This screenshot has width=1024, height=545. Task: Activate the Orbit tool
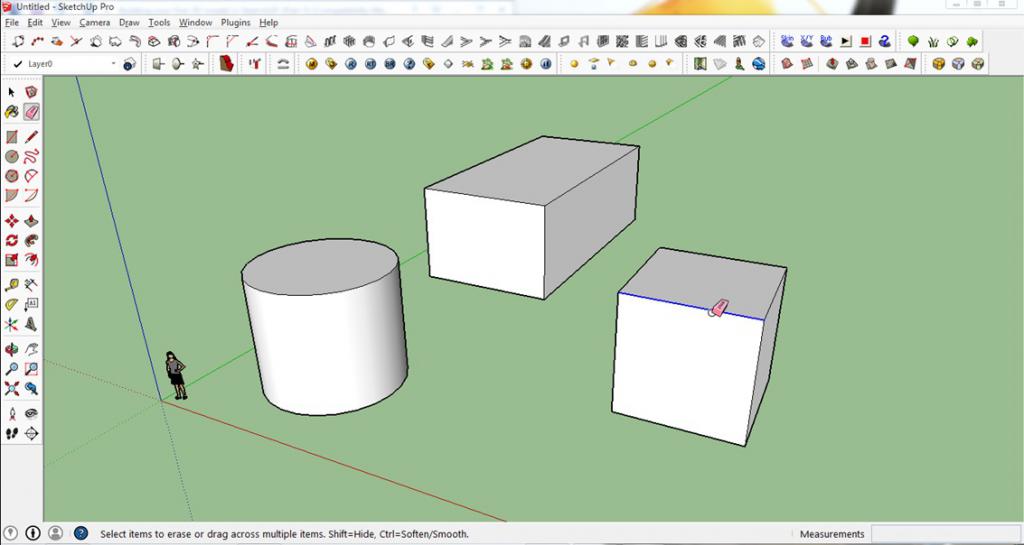pyautogui.click(x=12, y=349)
